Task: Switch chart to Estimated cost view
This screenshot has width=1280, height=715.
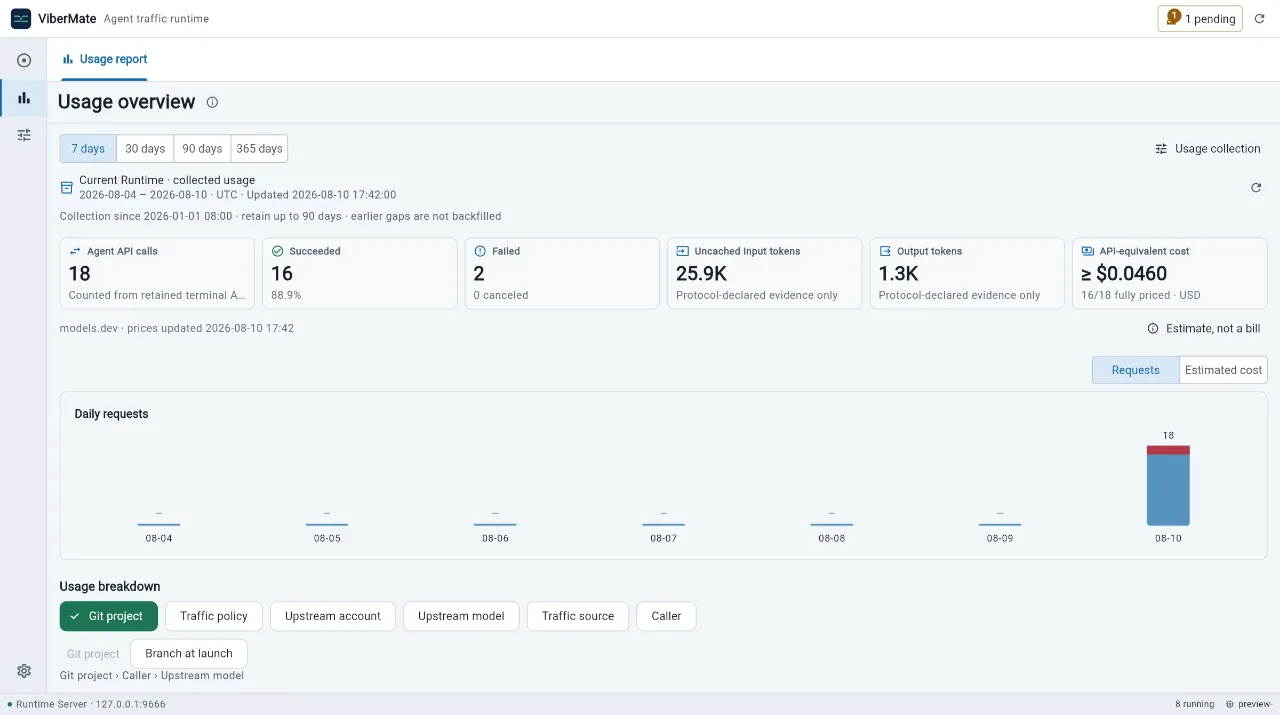Action: (1223, 370)
